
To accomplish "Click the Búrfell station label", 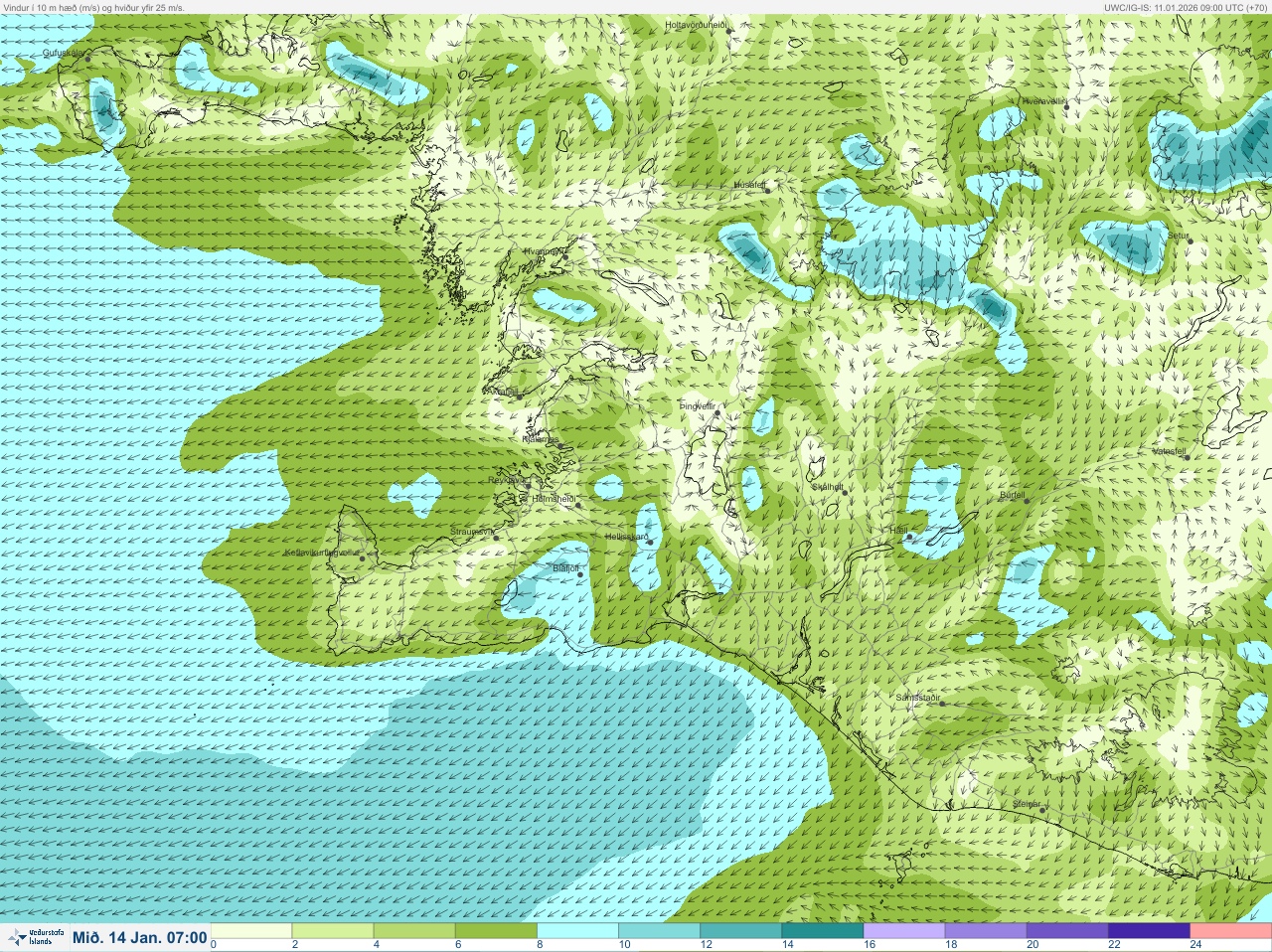I will 1012,494.
